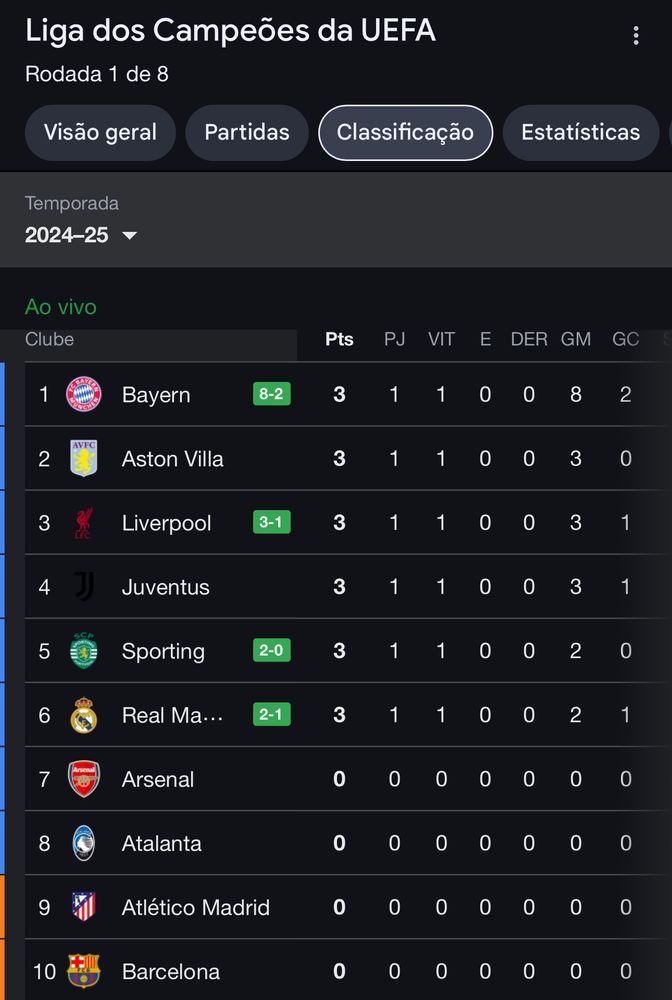Click the Barcelona crest icon

[83, 971]
